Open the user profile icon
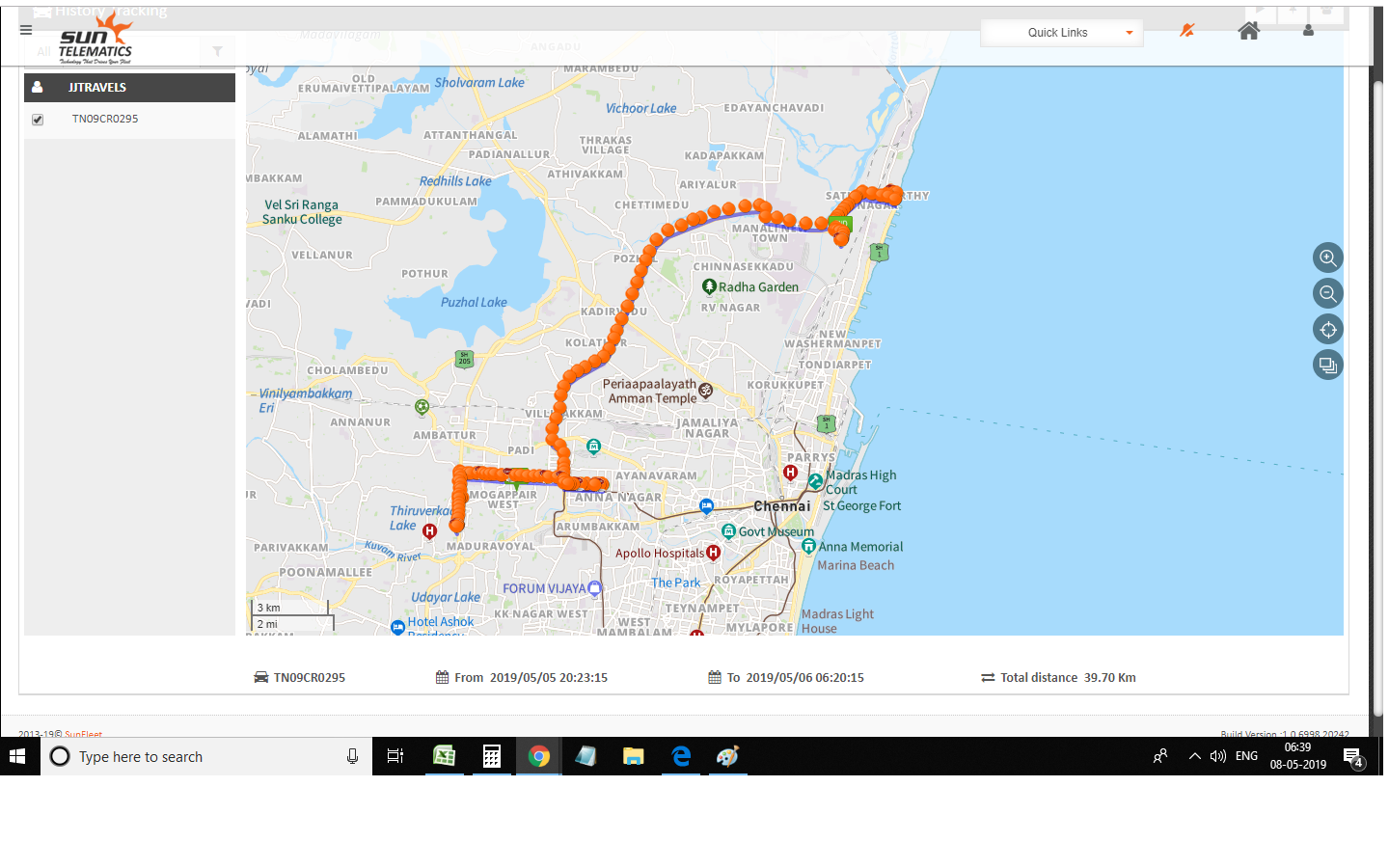The height and width of the screenshot is (868, 1389). (x=1308, y=31)
